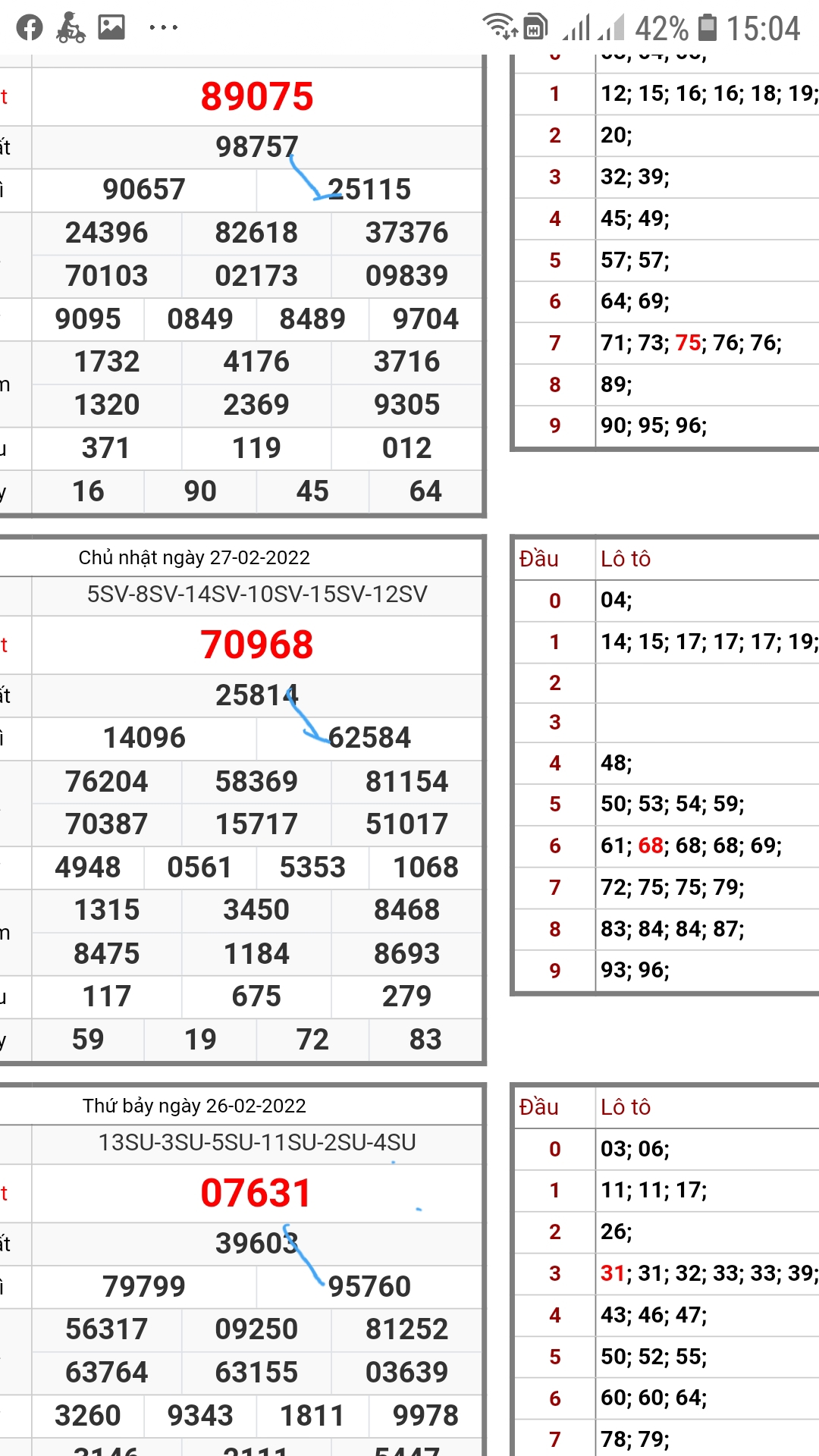Tap the date header Chủ nhật ngày 27-02-2022
The height and width of the screenshot is (1456, 819).
point(194,558)
